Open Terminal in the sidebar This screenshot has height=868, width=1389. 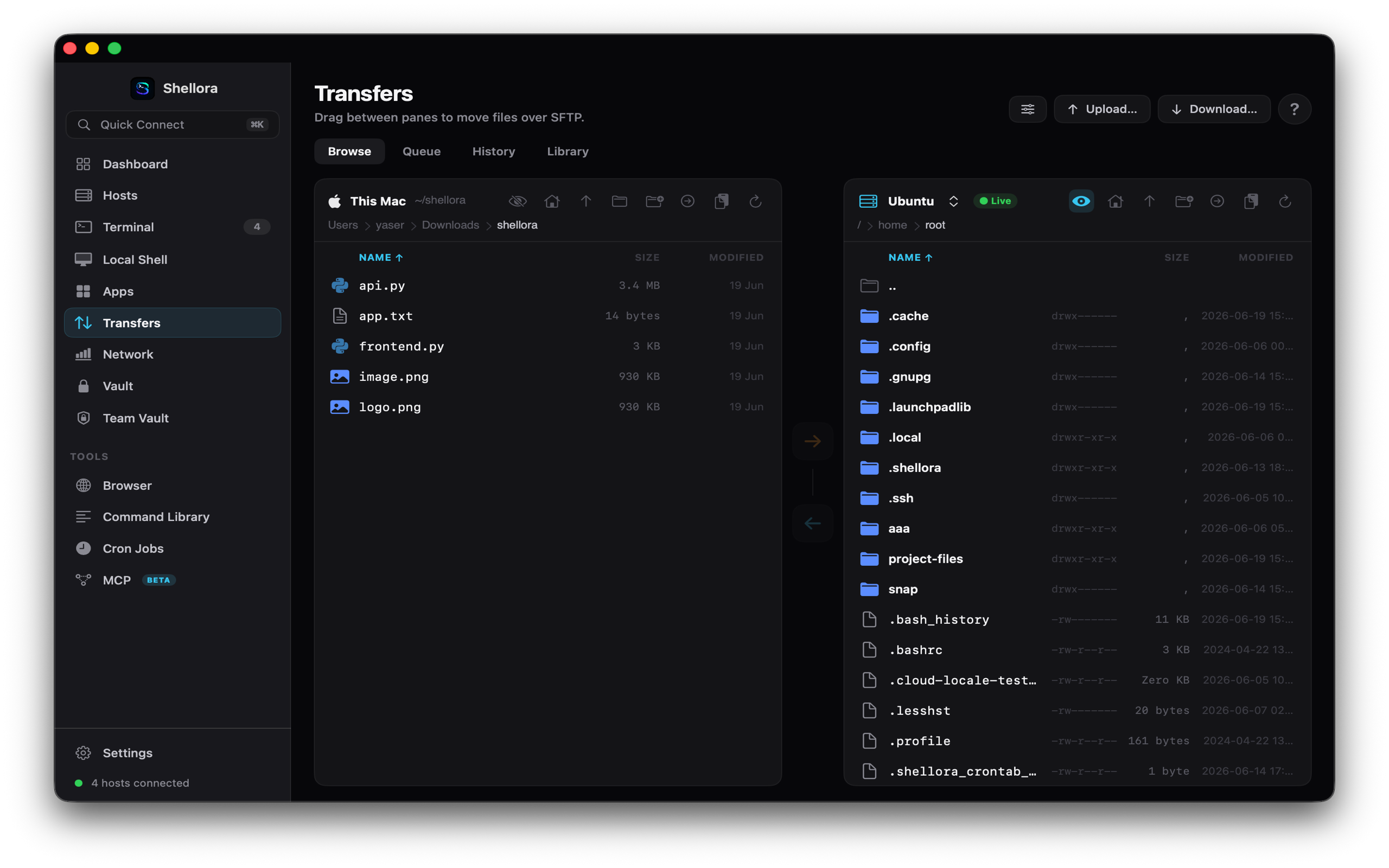pos(172,227)
